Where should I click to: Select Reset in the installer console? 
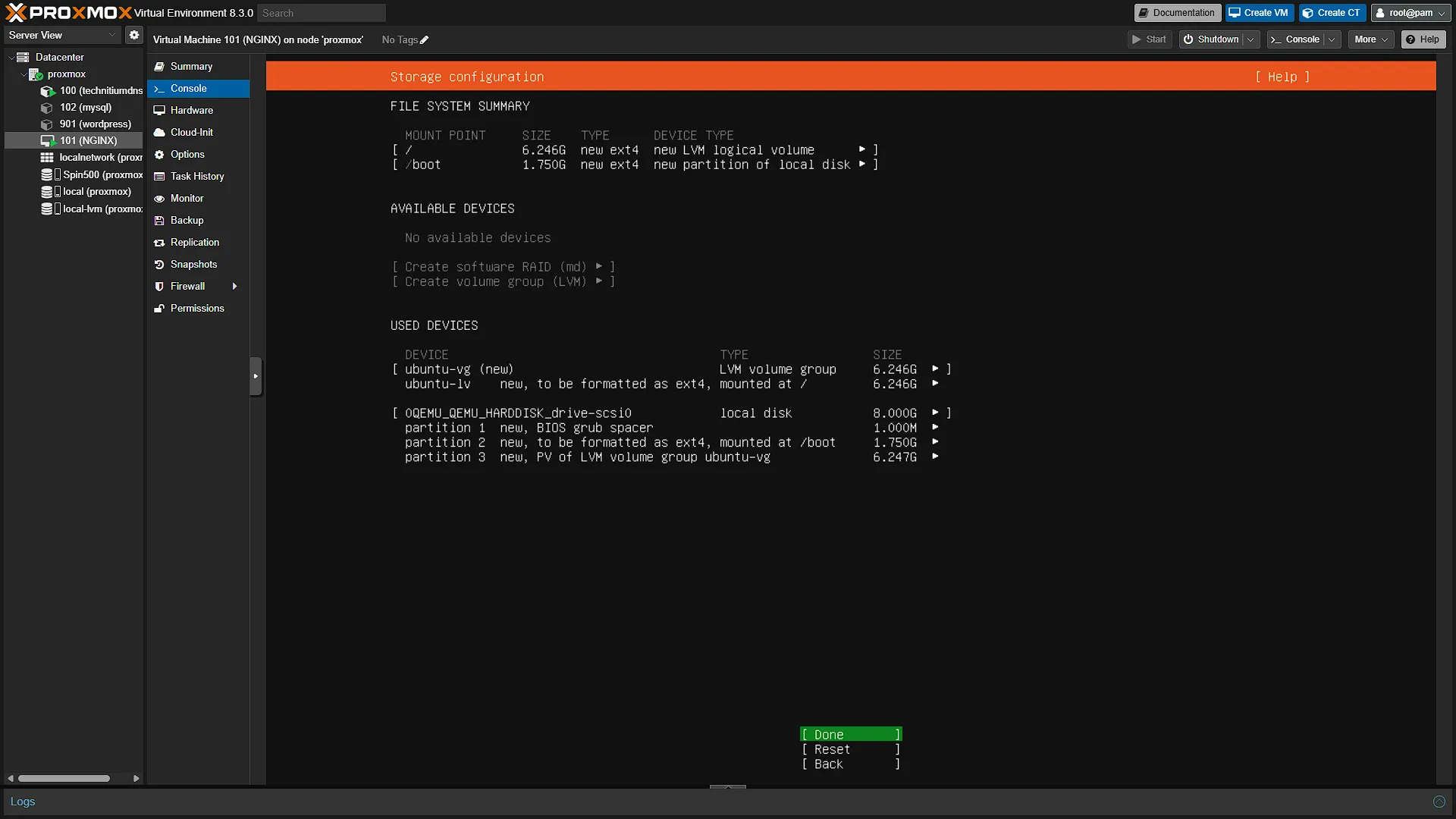[851, 749]
